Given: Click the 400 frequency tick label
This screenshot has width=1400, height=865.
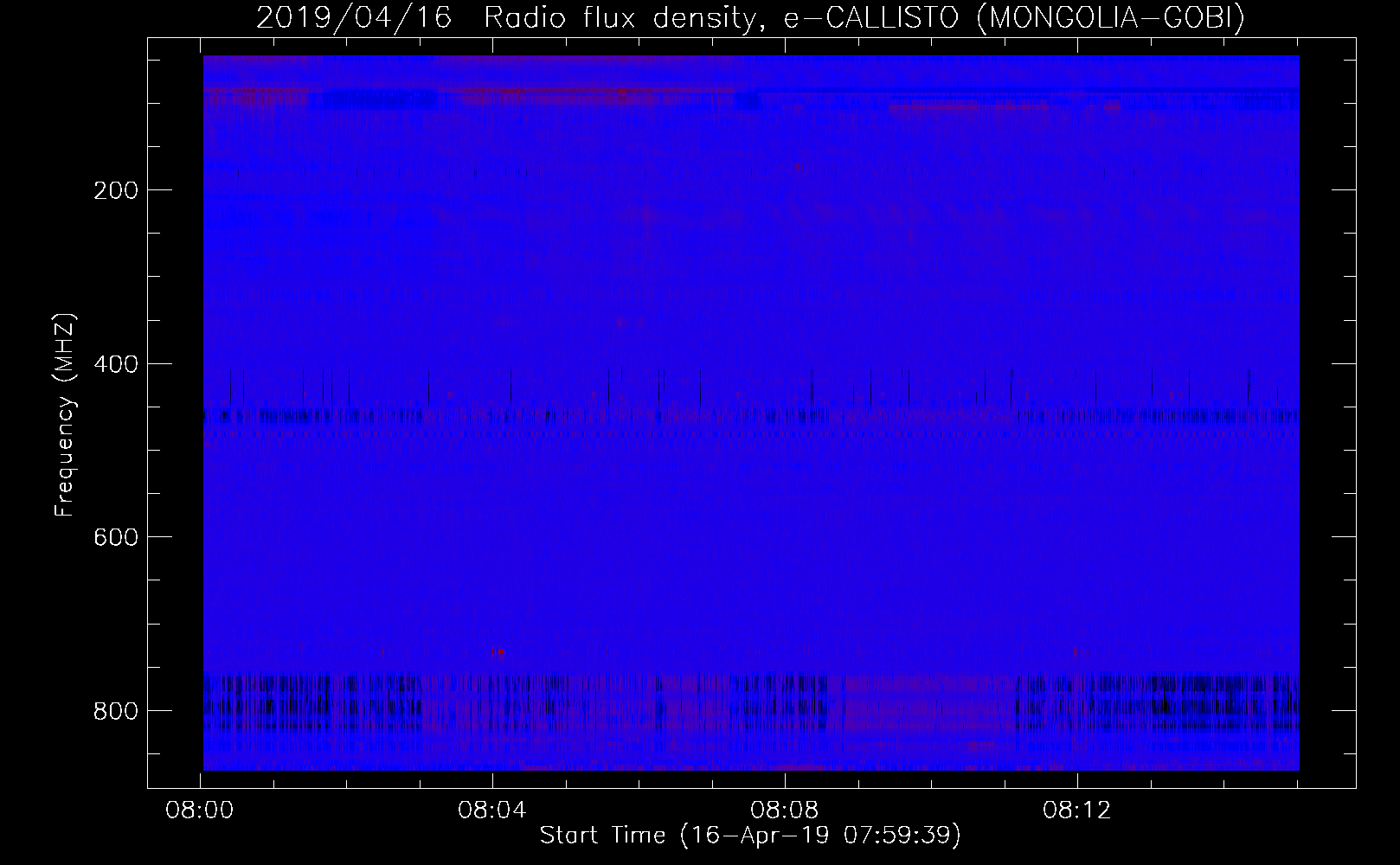Looking at the screenshot, I should click(x=115, y=363).
